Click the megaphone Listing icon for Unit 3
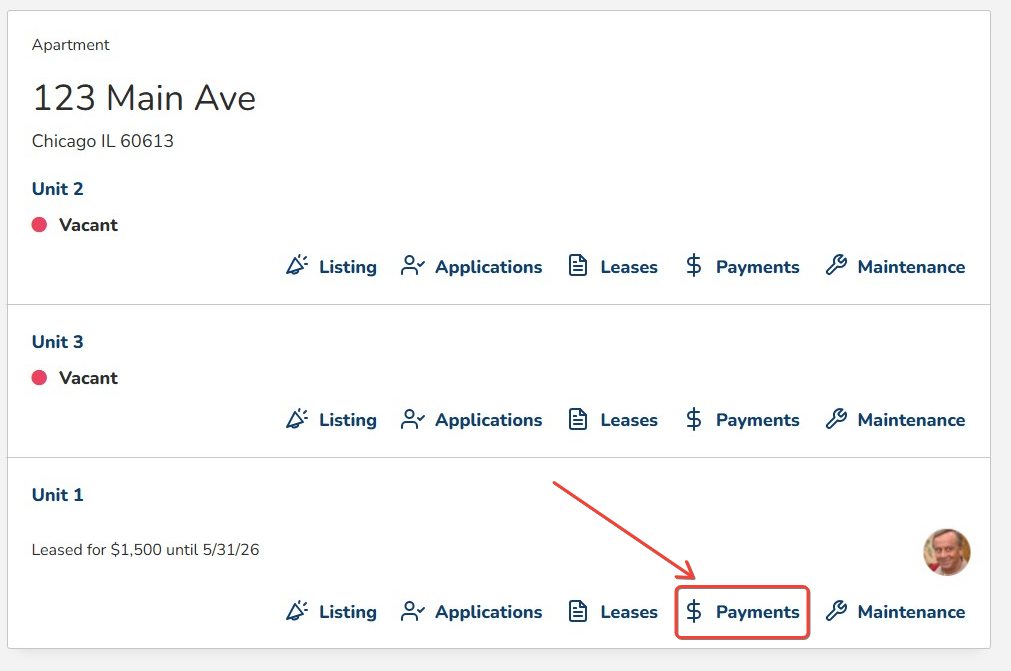Screen dimensions: 1011x671 click(297, 419)
